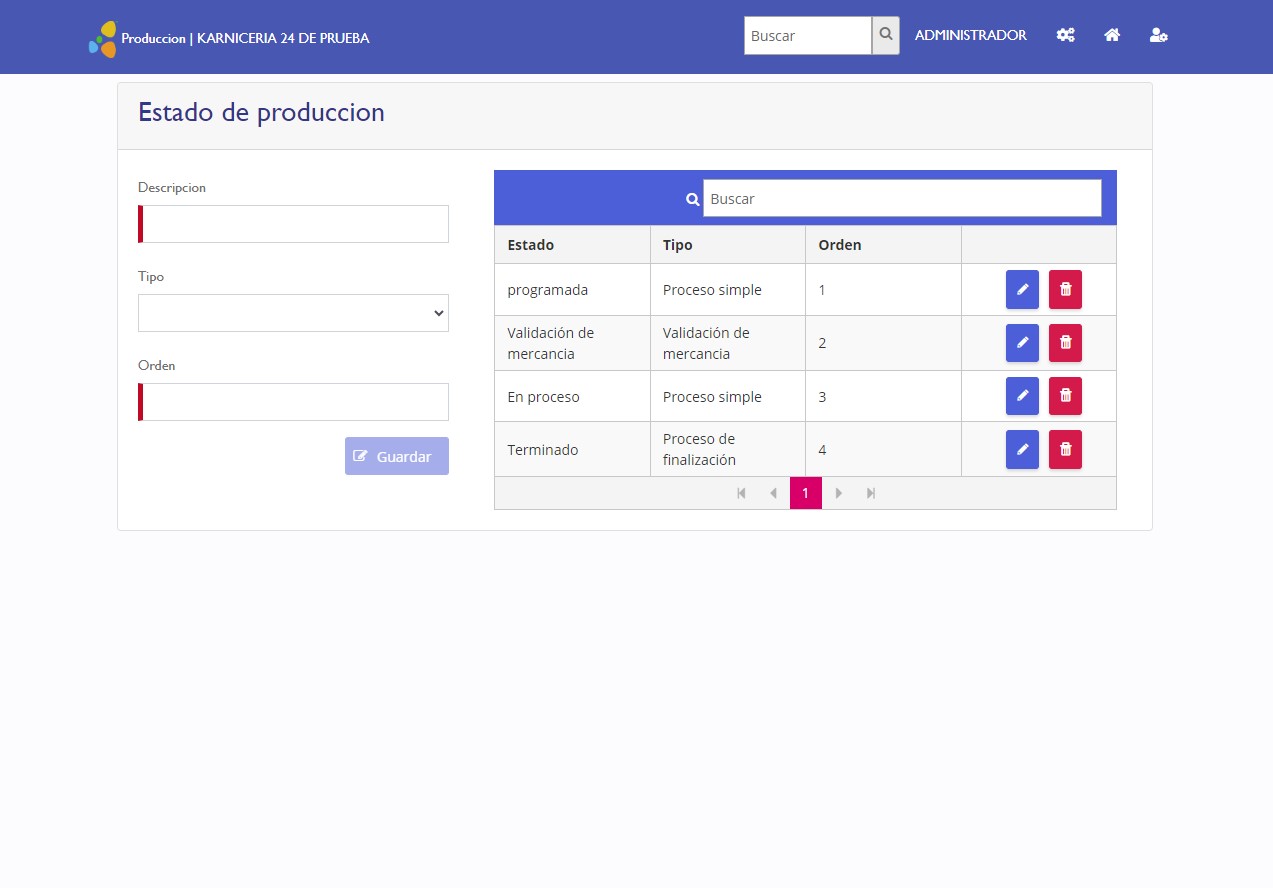The height and width of the screenshot is (888, 1273).
Task: Click the Produccion logo in header
Action: pos(102,39)
